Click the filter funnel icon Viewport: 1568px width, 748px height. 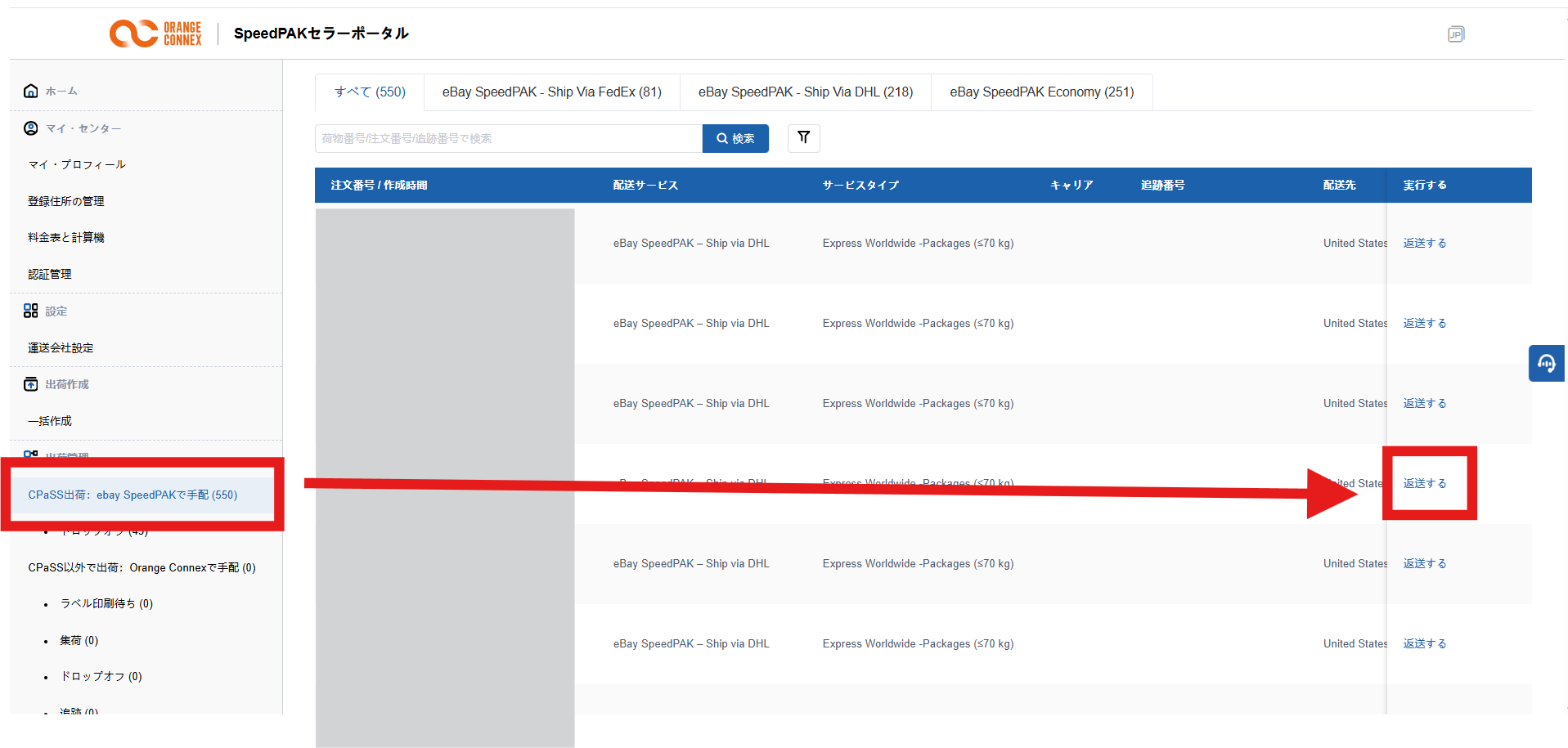[x=804, y=137]
